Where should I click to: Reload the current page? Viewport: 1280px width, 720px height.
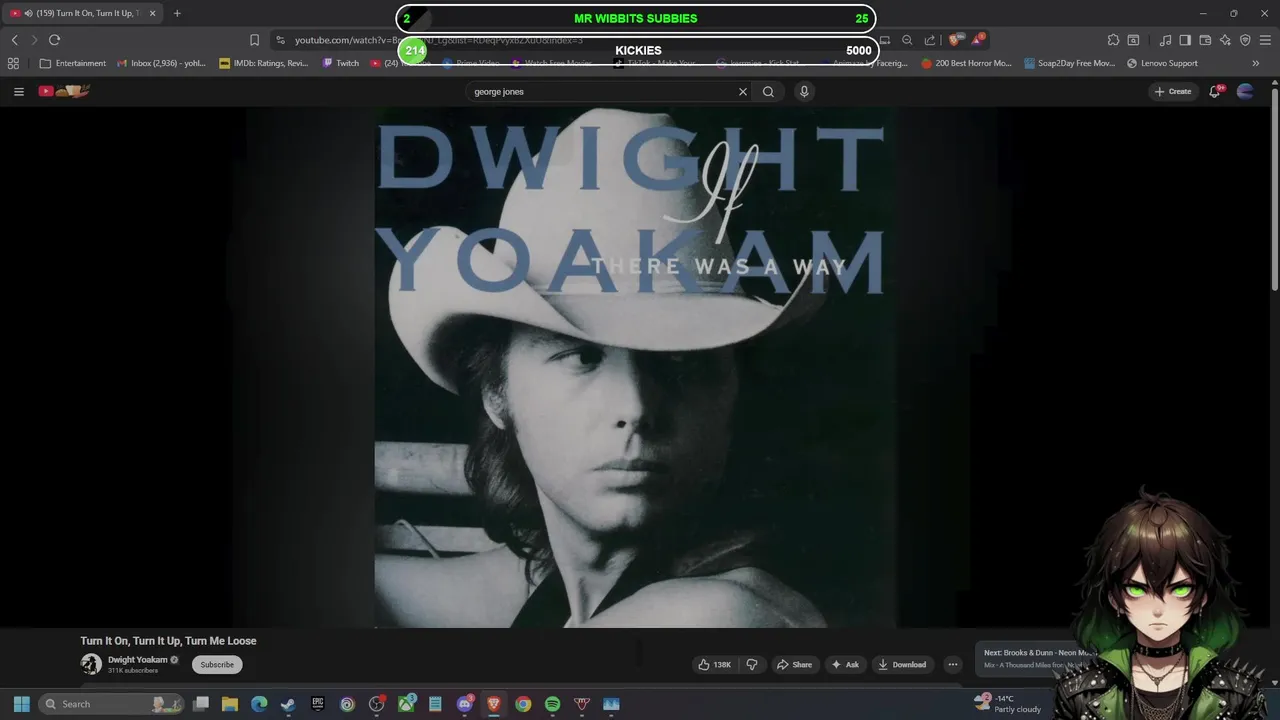coord(55,40)
